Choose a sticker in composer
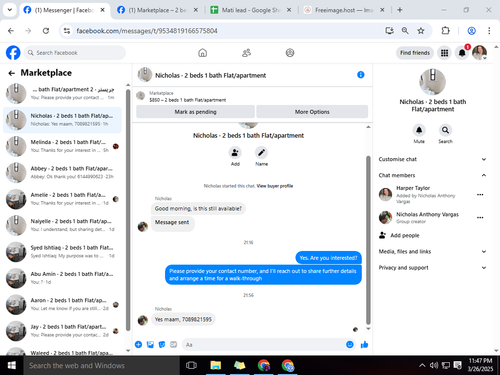The image size is (500, 375). [x=162, y=344]
